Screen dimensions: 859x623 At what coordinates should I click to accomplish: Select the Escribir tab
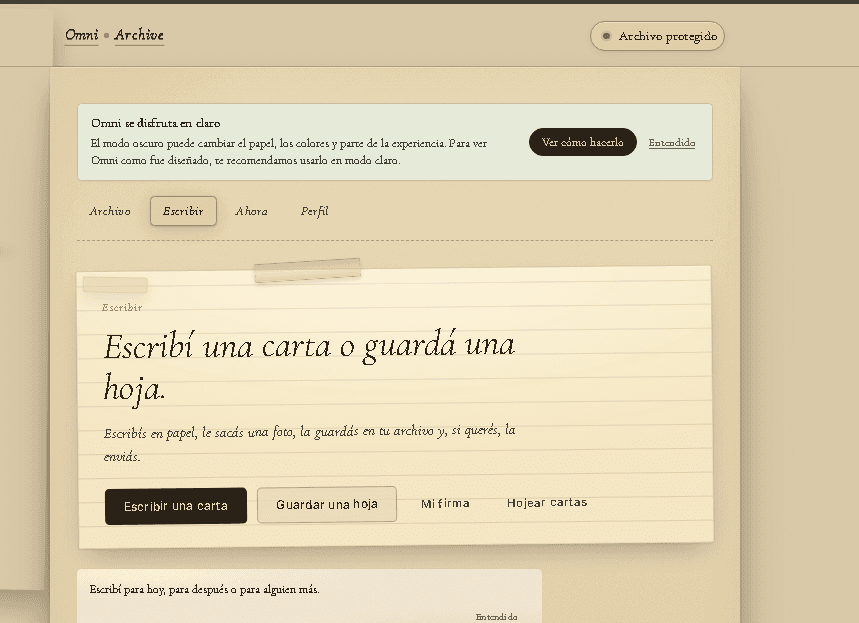tap(183, 211)
